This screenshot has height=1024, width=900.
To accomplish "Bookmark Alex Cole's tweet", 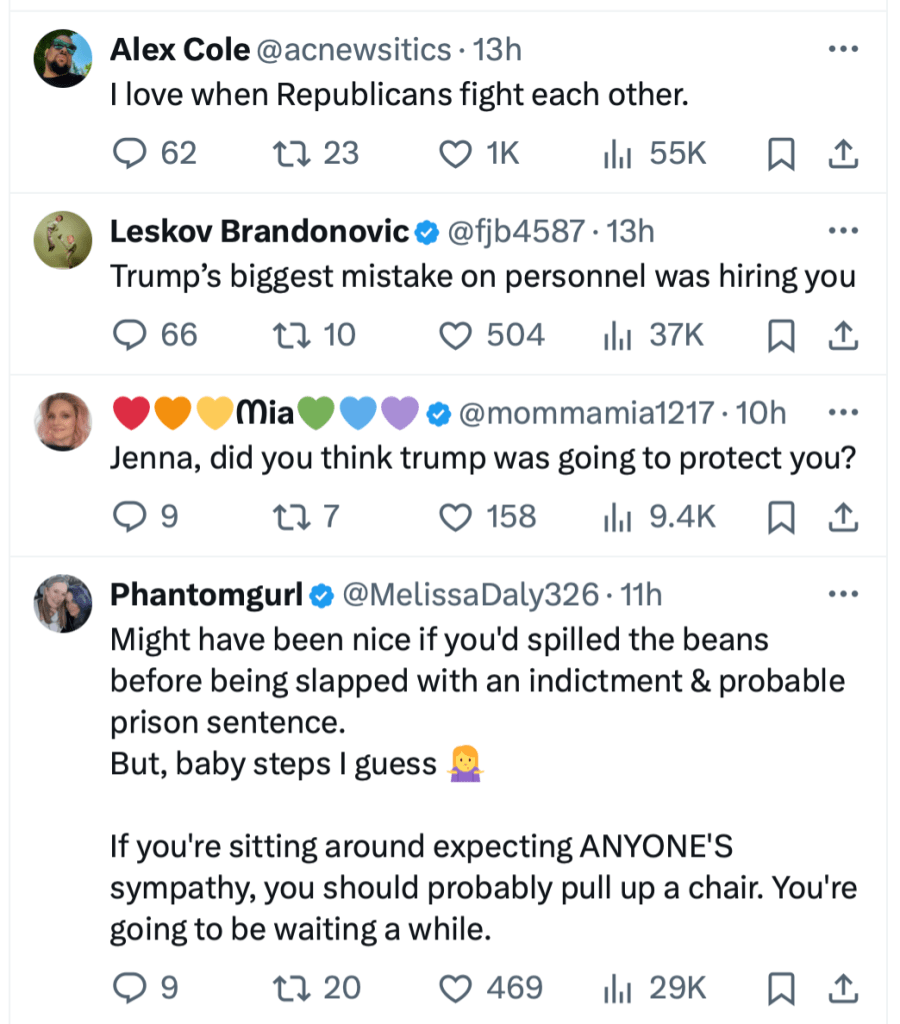I will pos(780,153).
